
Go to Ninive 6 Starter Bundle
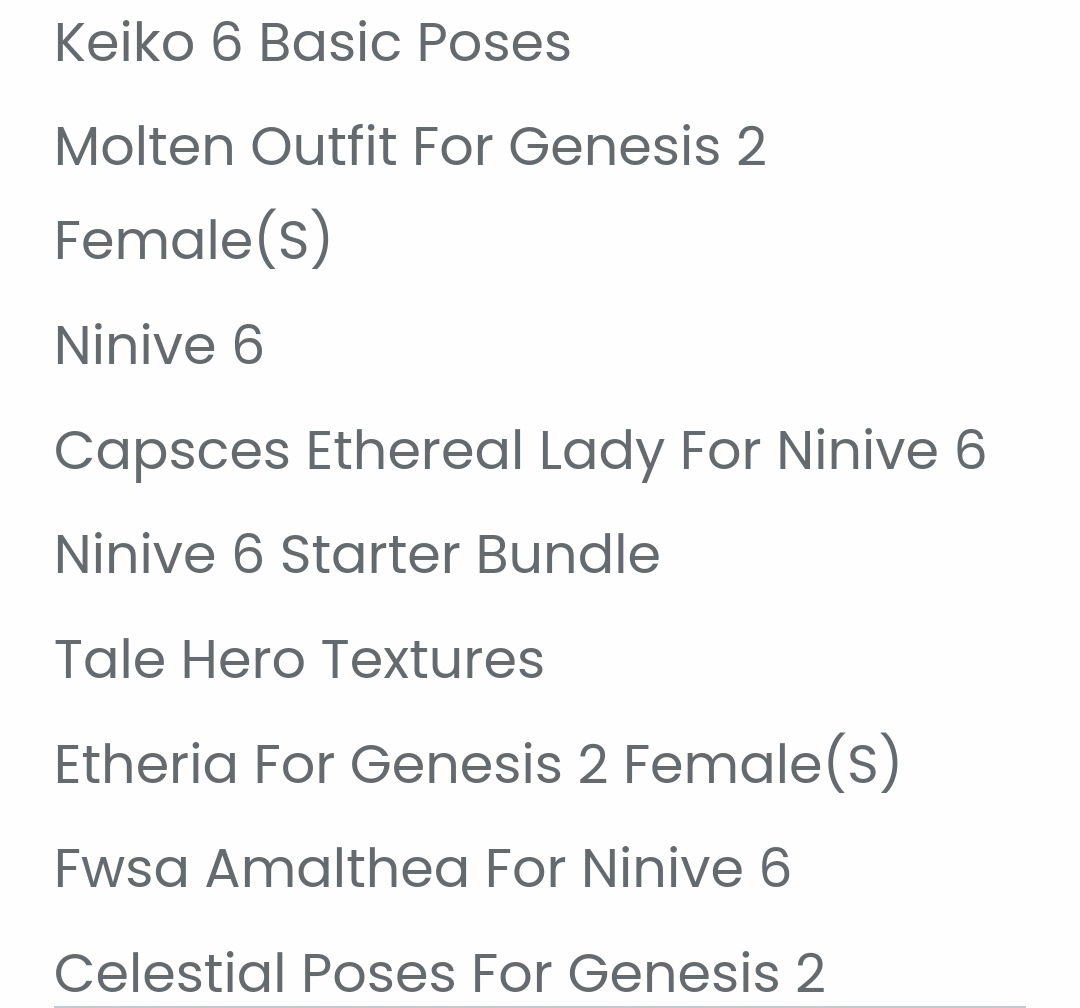coord(357,555)
